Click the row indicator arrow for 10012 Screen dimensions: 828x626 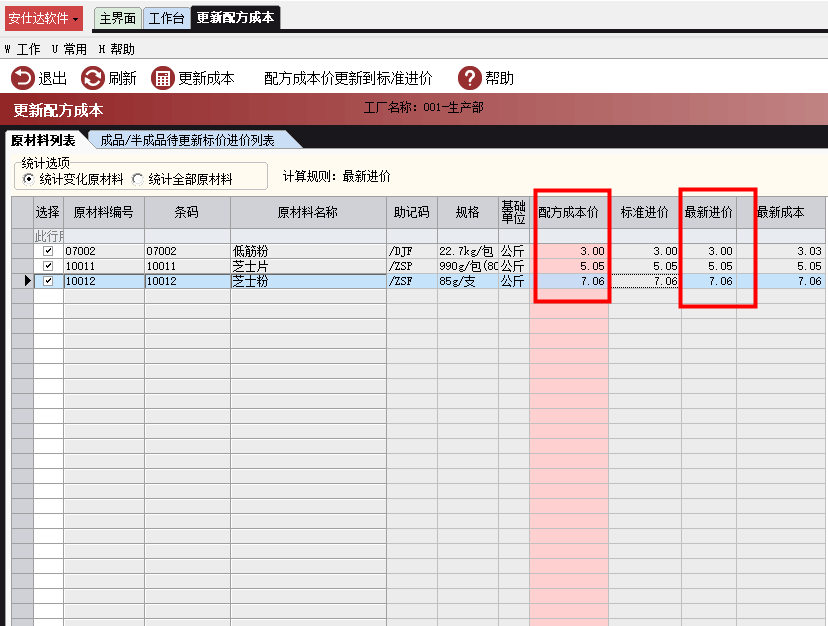coord(27,281)
